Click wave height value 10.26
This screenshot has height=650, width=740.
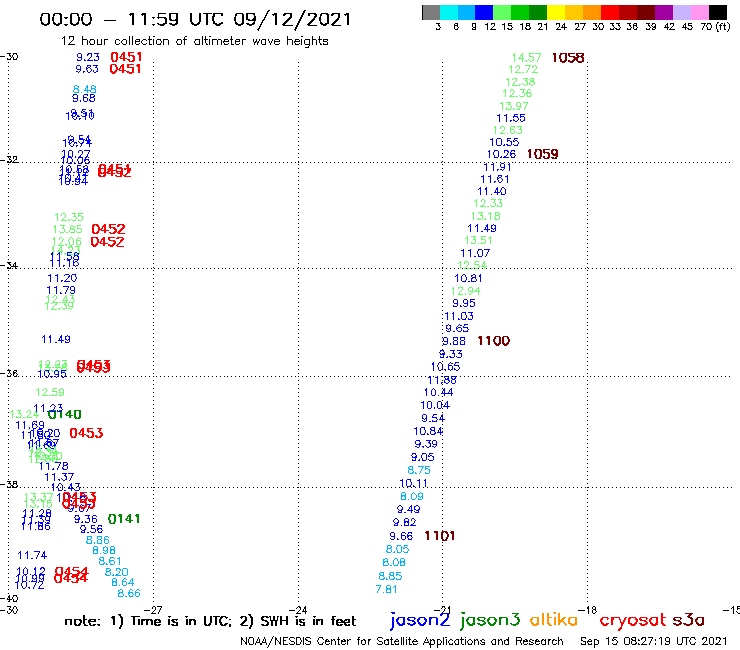click(x=501, y=154)
